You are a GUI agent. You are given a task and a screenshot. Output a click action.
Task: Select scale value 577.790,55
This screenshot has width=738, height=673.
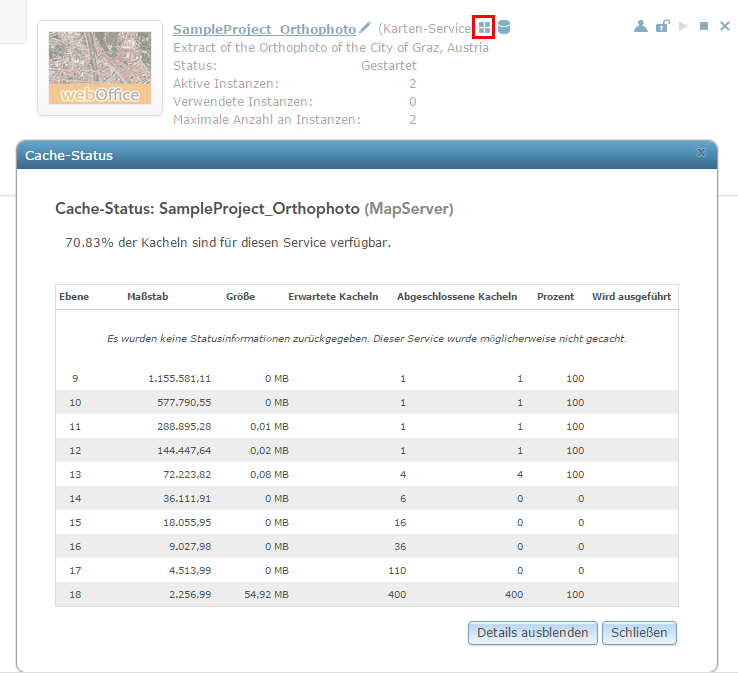point(184,402)
